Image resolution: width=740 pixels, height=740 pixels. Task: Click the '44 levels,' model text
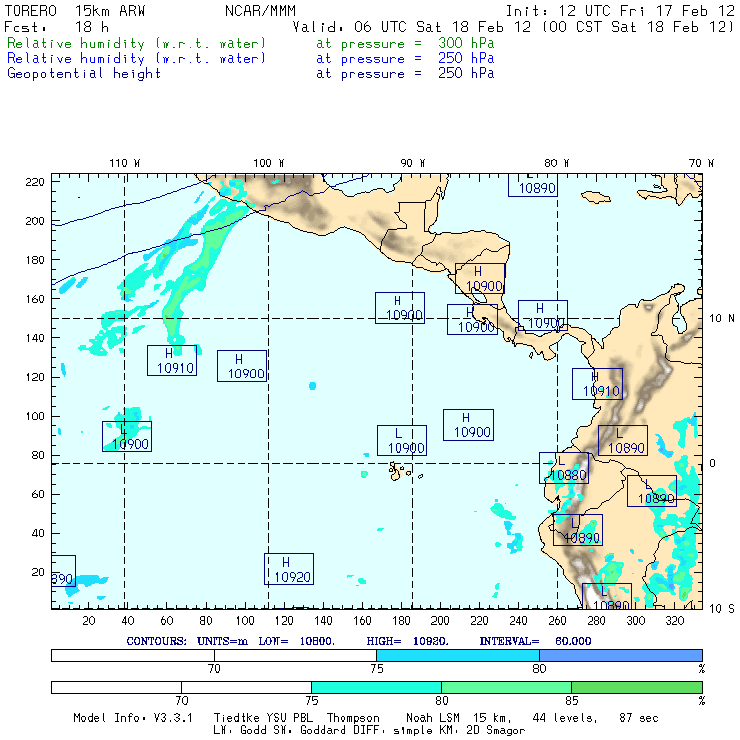(564, 718)
